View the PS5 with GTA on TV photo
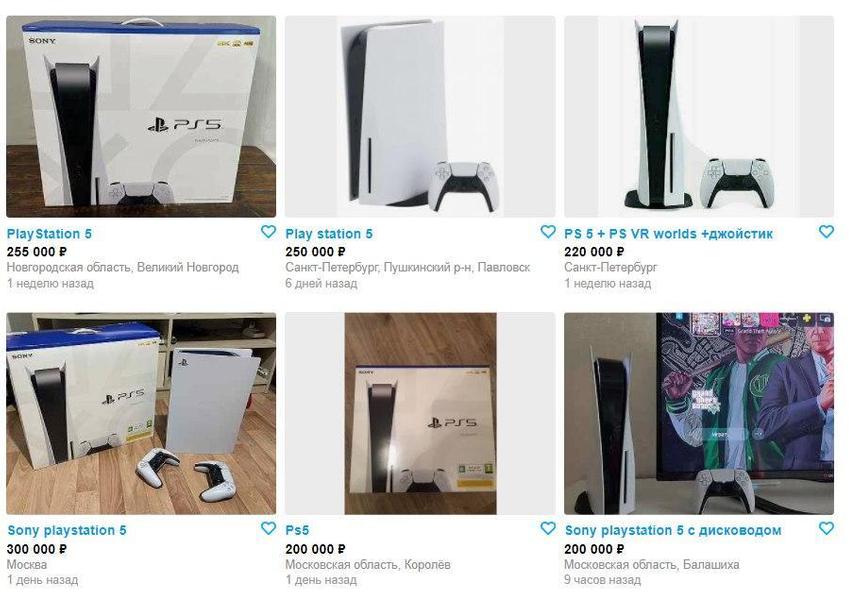The image size is (861, 603). (x=699, y=414)
